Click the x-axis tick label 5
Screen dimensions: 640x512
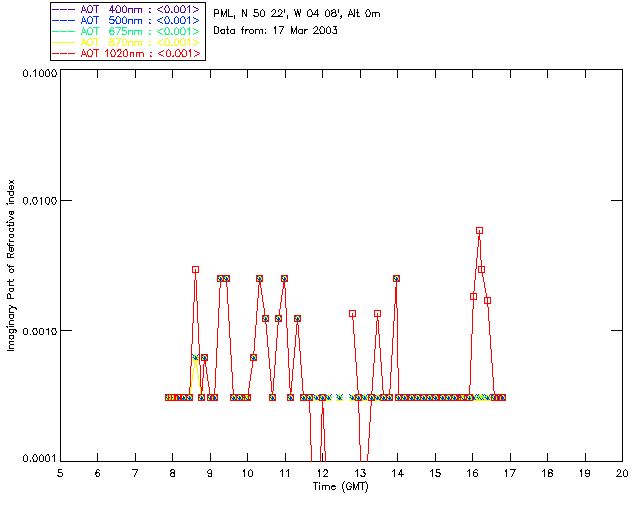[60, 473]
